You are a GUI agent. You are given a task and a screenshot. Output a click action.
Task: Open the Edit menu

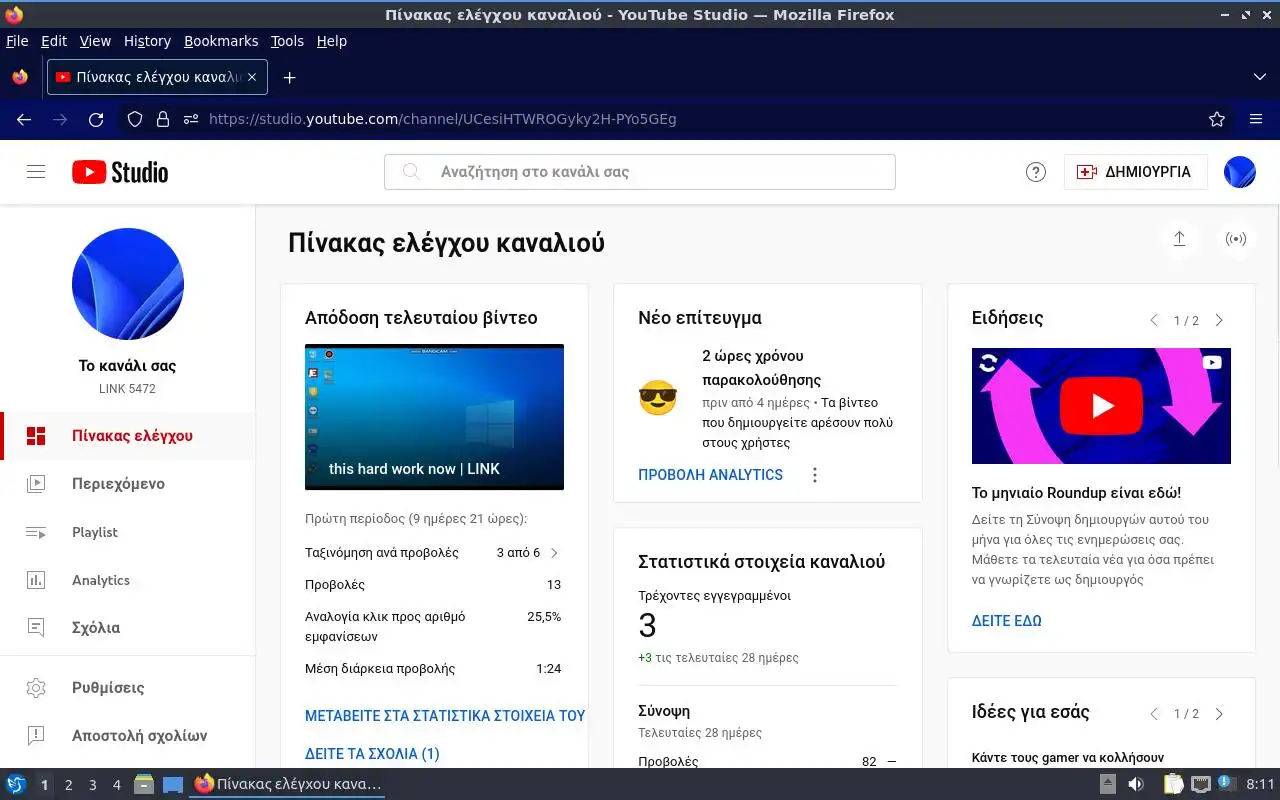pyautogui.click(x=54, y=41)
